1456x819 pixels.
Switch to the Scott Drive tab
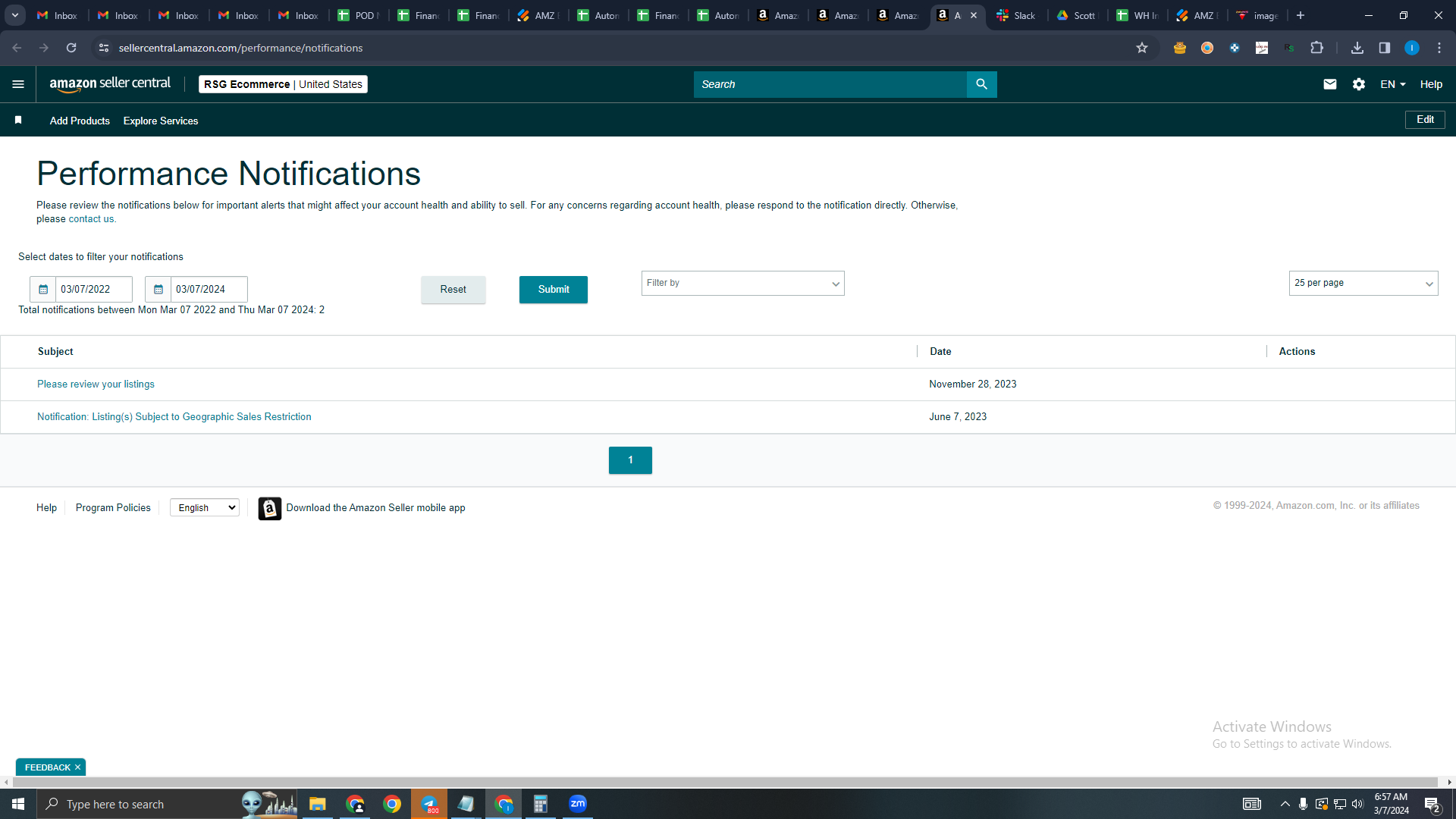tap(1077, 15)
